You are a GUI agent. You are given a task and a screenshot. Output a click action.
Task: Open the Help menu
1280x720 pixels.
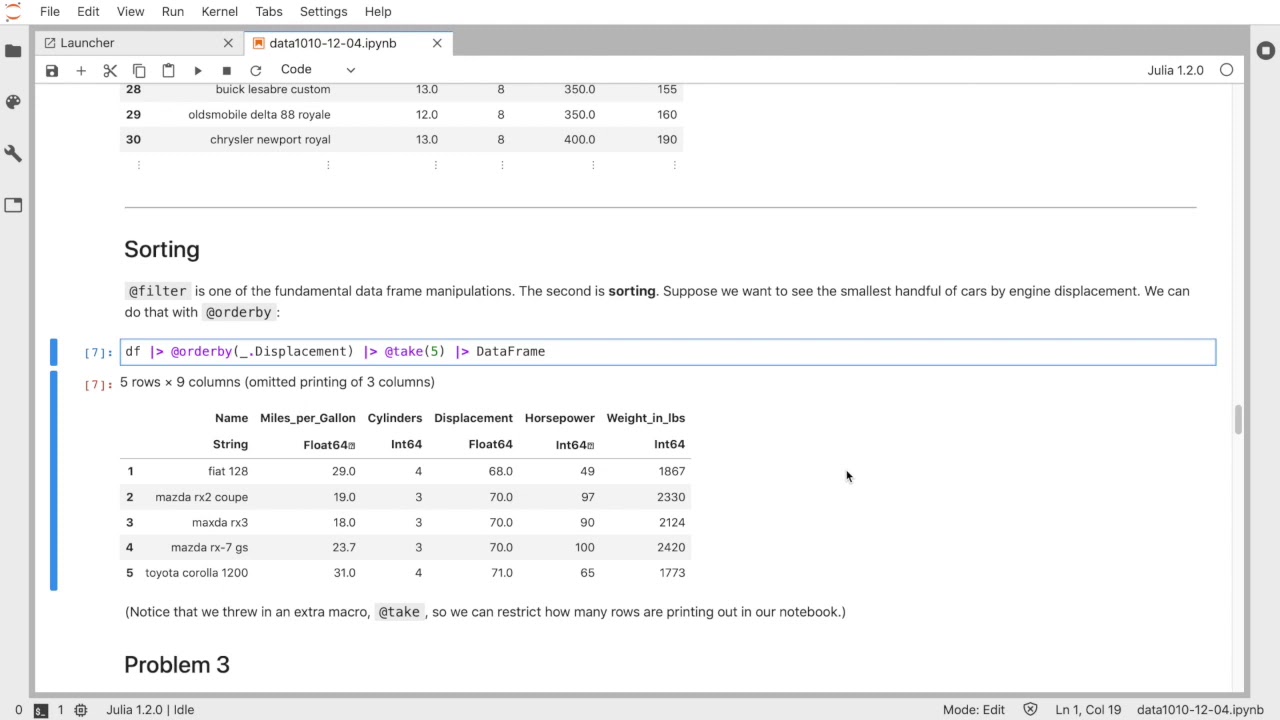378,11
